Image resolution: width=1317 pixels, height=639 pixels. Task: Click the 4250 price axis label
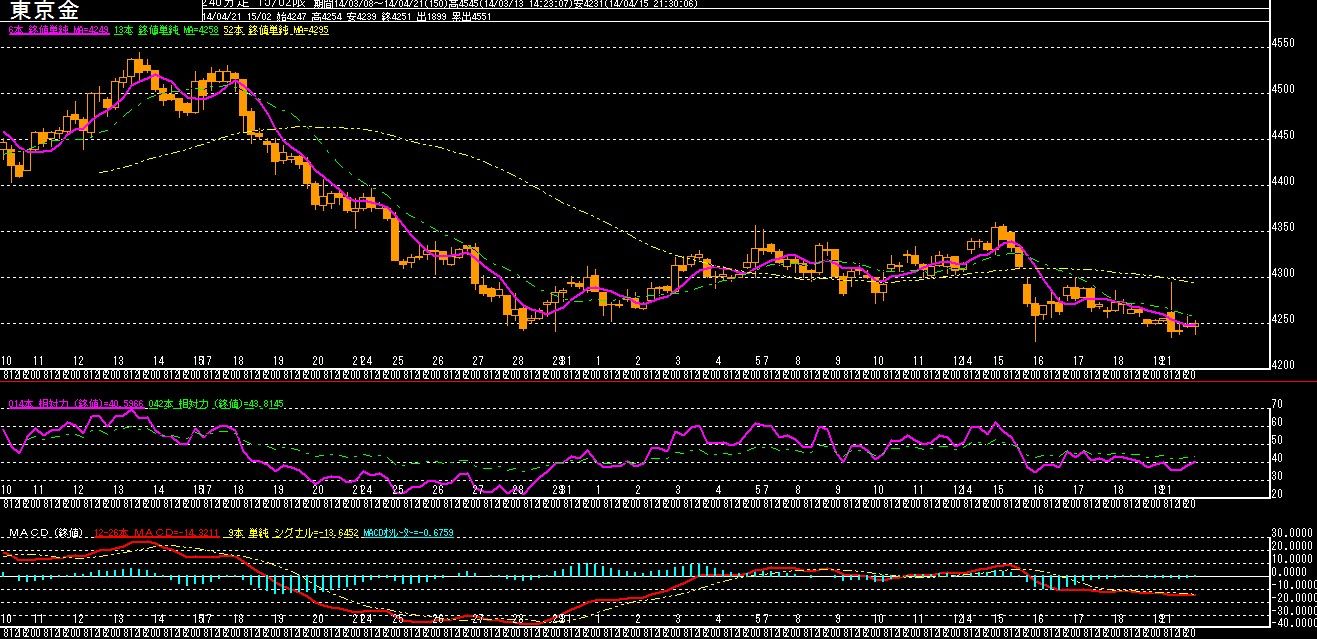(1282, 320)
